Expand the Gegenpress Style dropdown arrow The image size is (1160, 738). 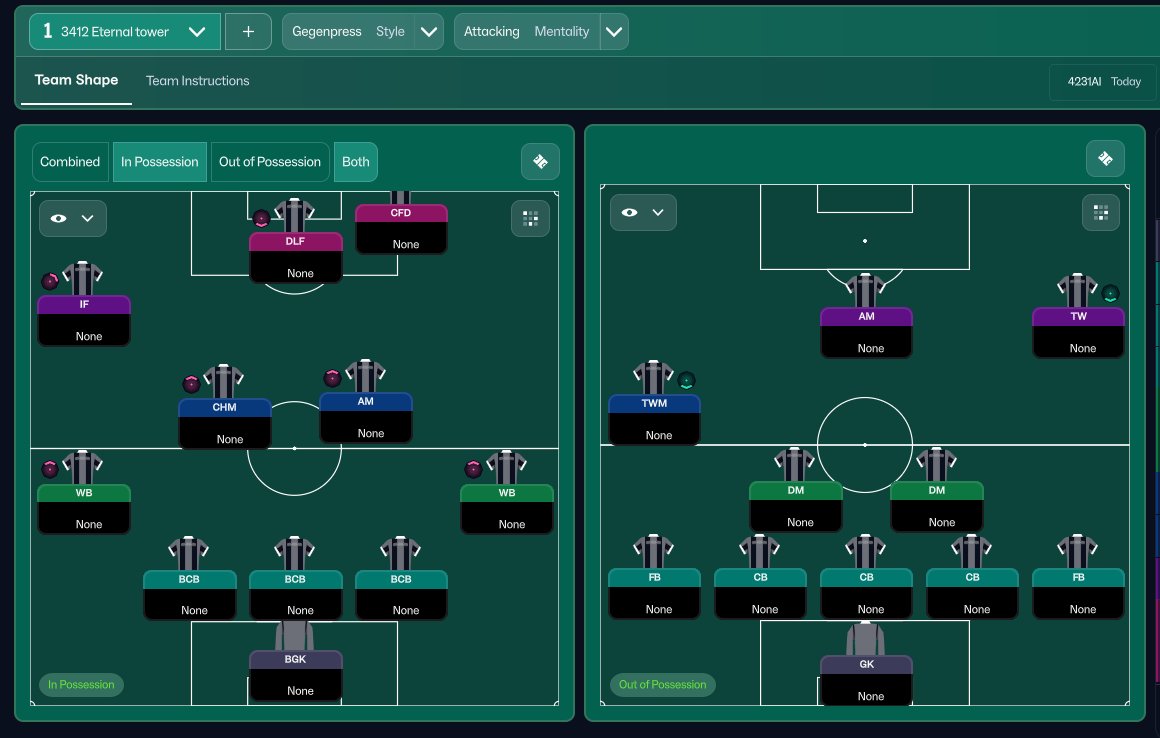(x=428, y=32)
